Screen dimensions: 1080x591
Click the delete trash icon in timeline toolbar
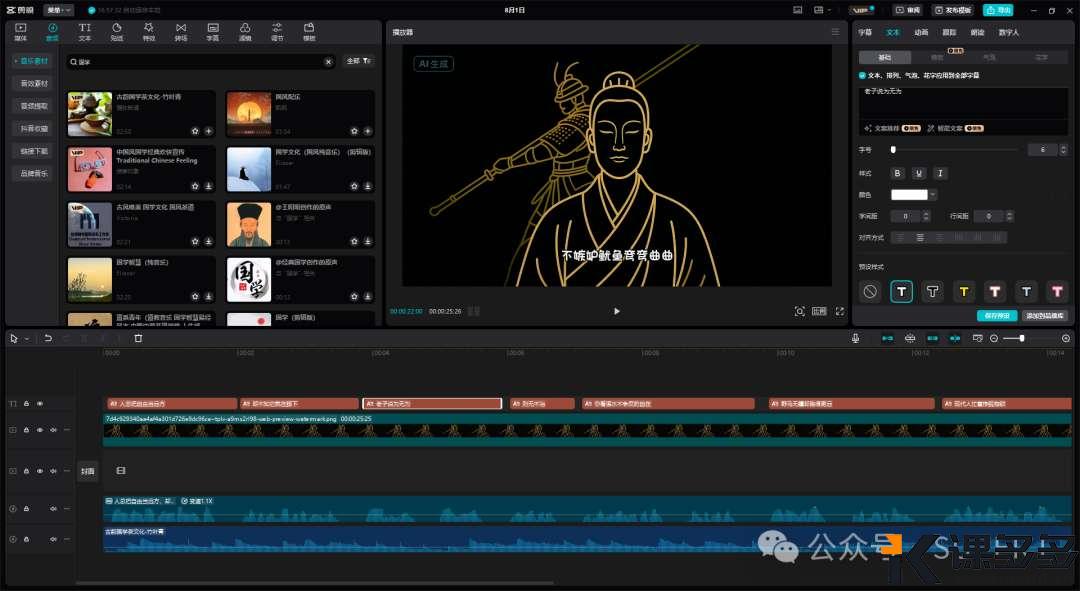[x=138, y=339]
